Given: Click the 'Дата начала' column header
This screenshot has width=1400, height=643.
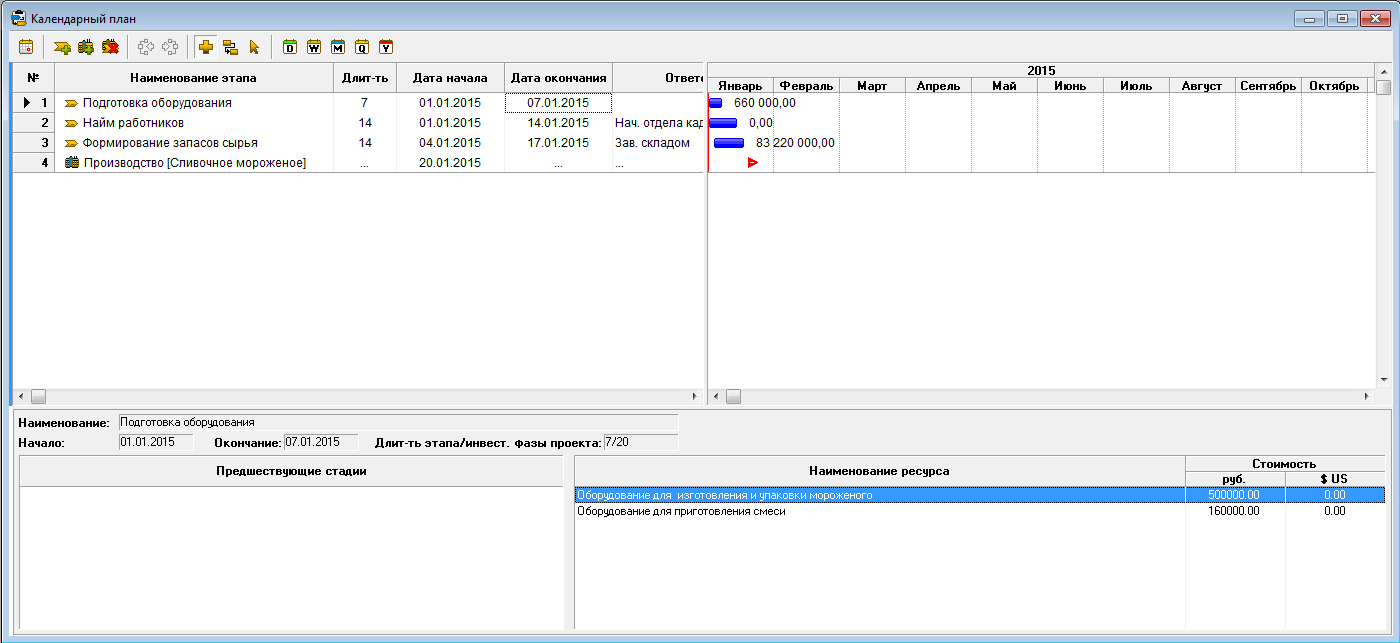Looking at the screenshot, I should pyautogui.click(x=450, y=78).
